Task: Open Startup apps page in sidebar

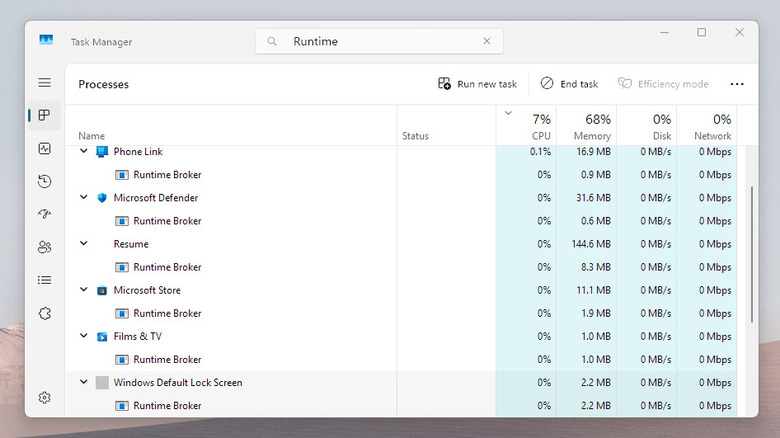Action: point(44,214)
